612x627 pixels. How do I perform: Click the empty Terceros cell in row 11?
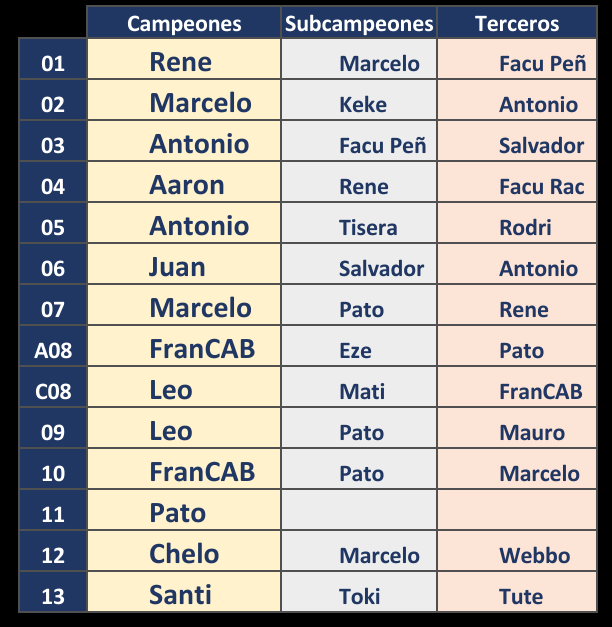[x=517, y=510]
